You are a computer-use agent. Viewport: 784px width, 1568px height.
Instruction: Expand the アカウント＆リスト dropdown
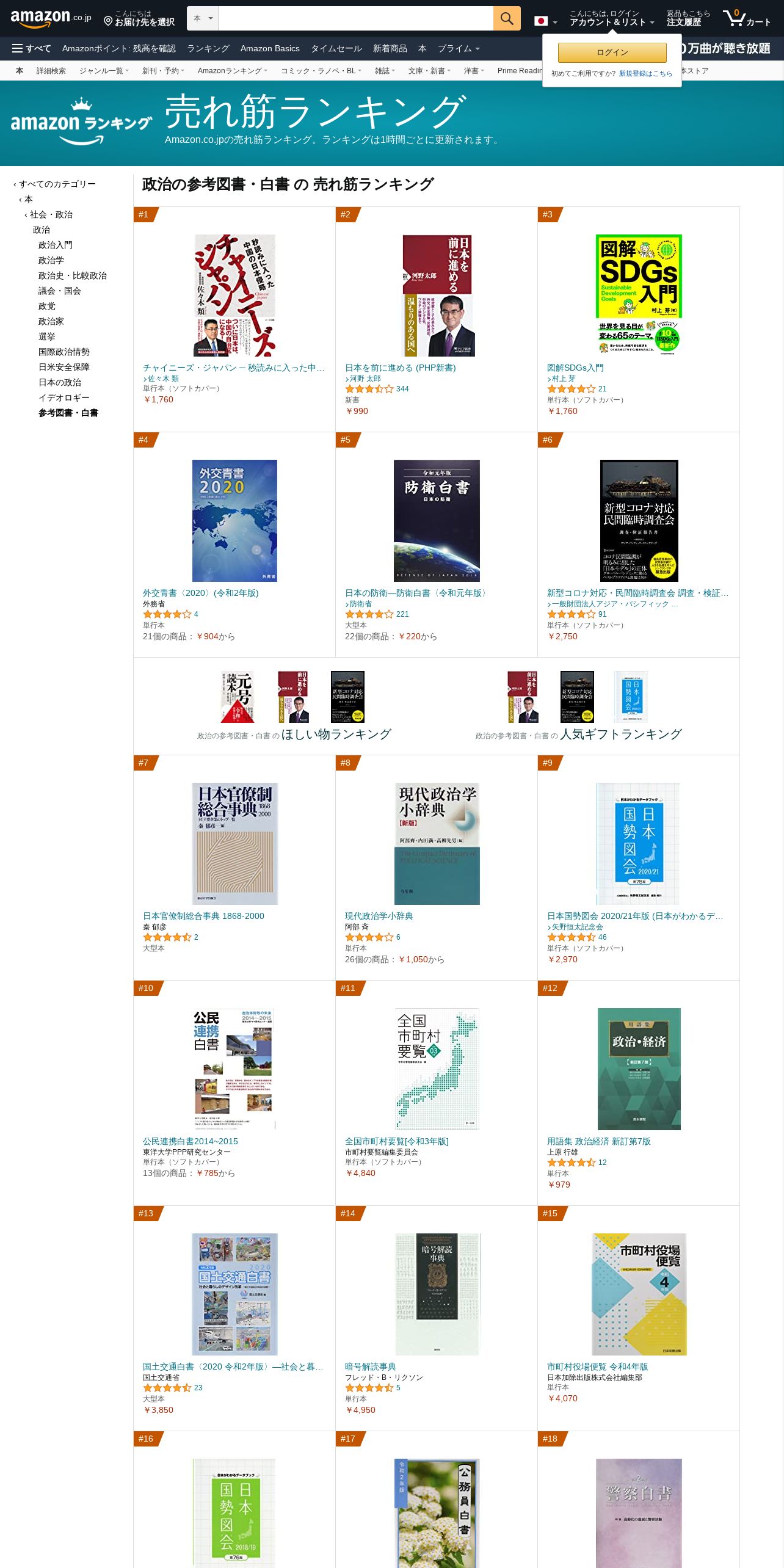(612, 18)
